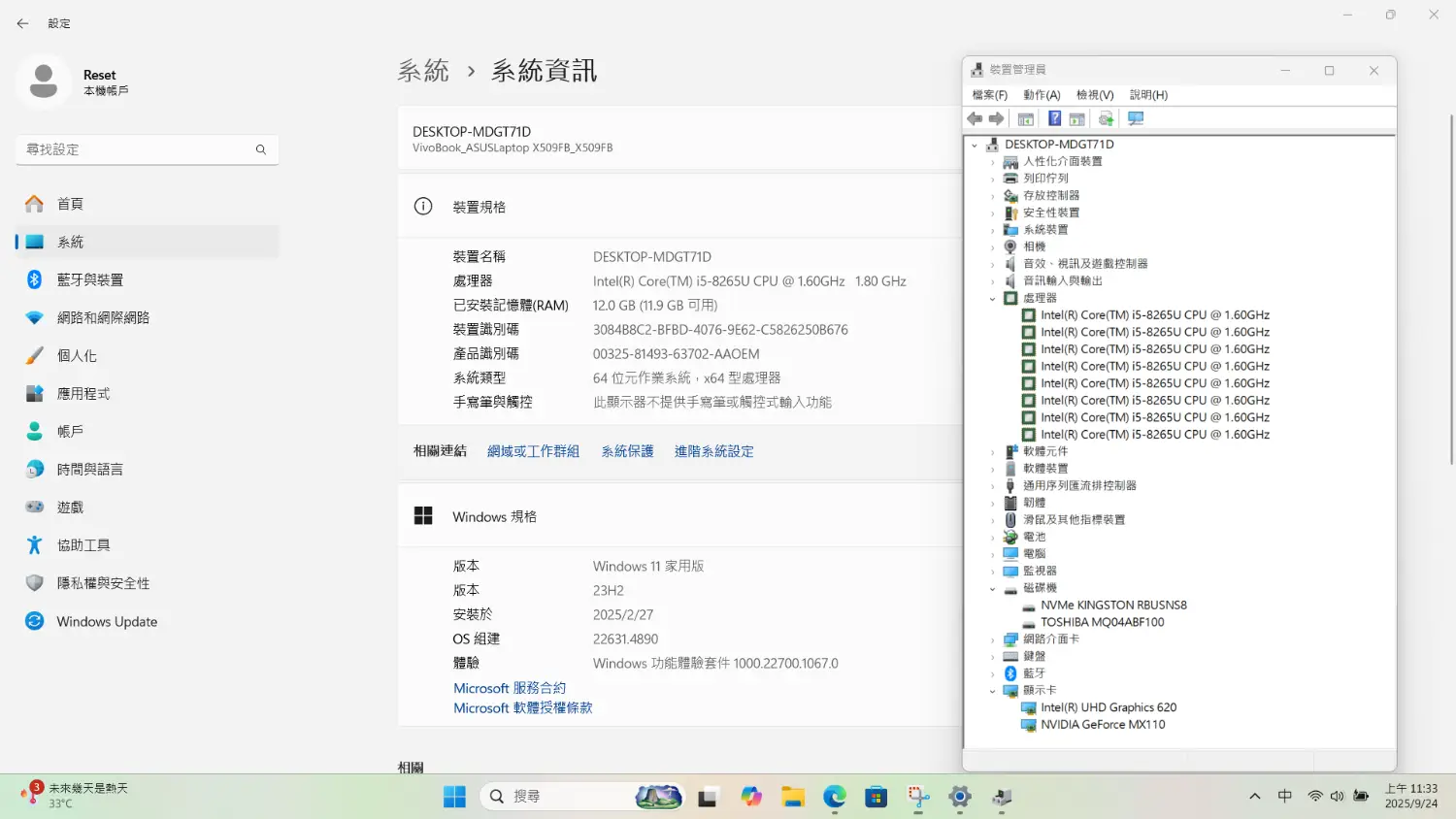Go to Windows Update in sidebar
This screenshot has width=1456, height=819.
point(107,622)
